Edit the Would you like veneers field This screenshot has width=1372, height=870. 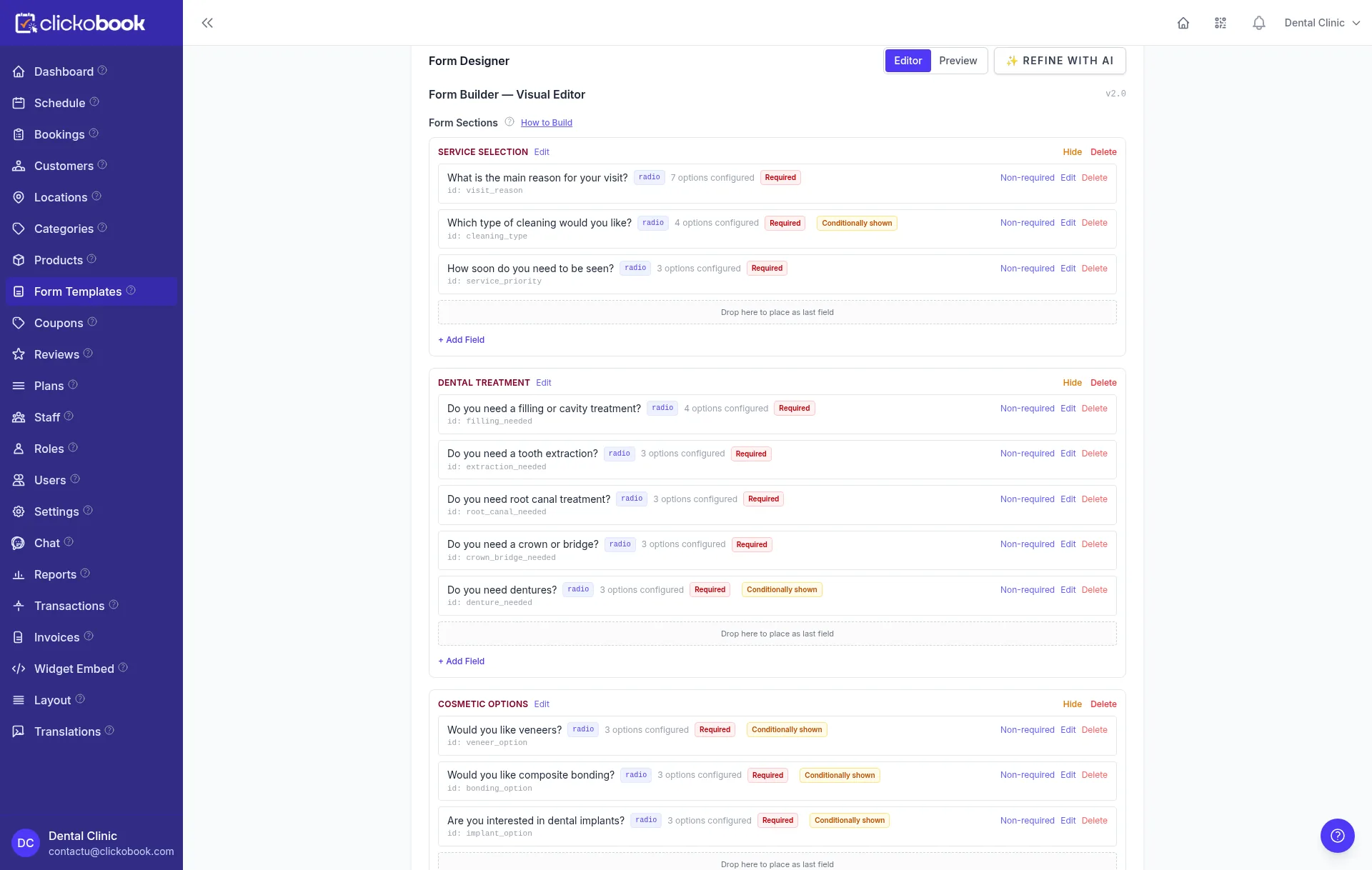pyautogui.click(x=1068, y=730)
